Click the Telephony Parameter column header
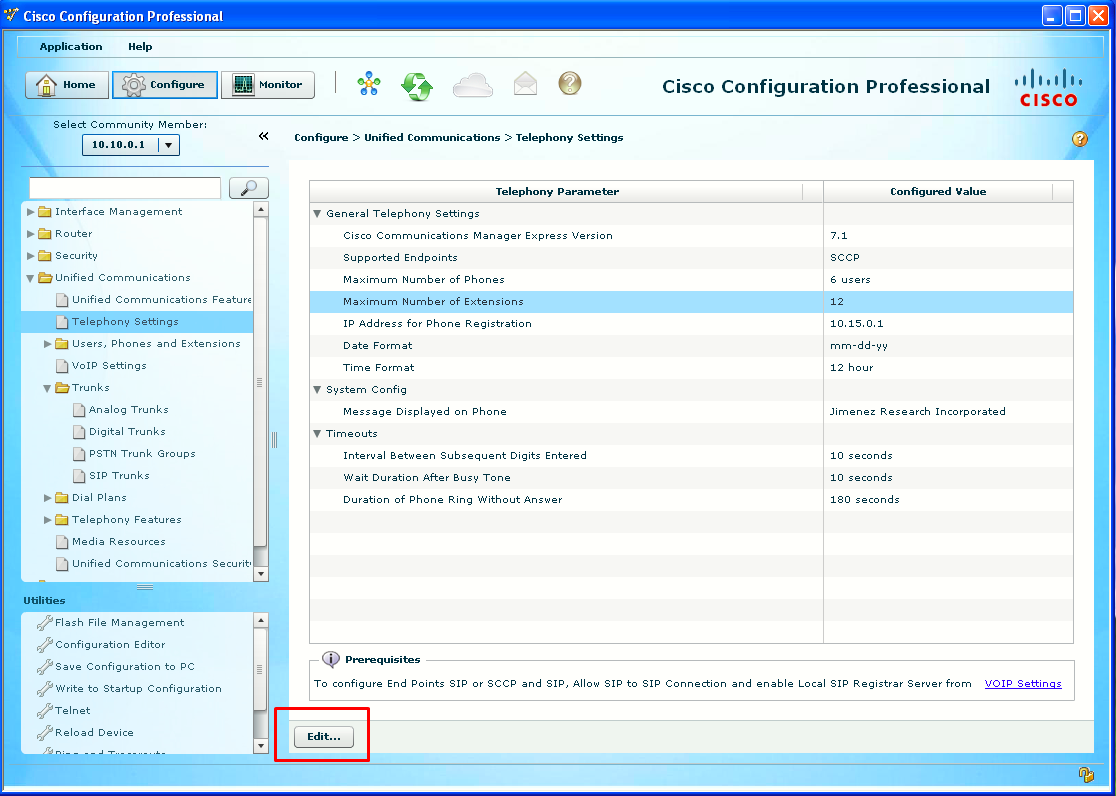This screenshot has height=796, width=1116. pyautogui.click(x=557, y=192)
